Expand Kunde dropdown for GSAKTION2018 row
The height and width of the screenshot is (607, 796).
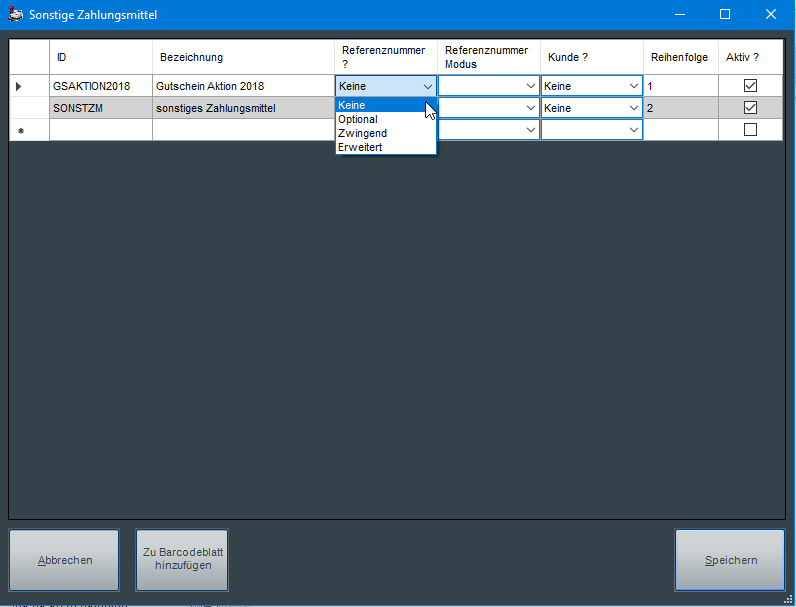click(x=633, y=86)
